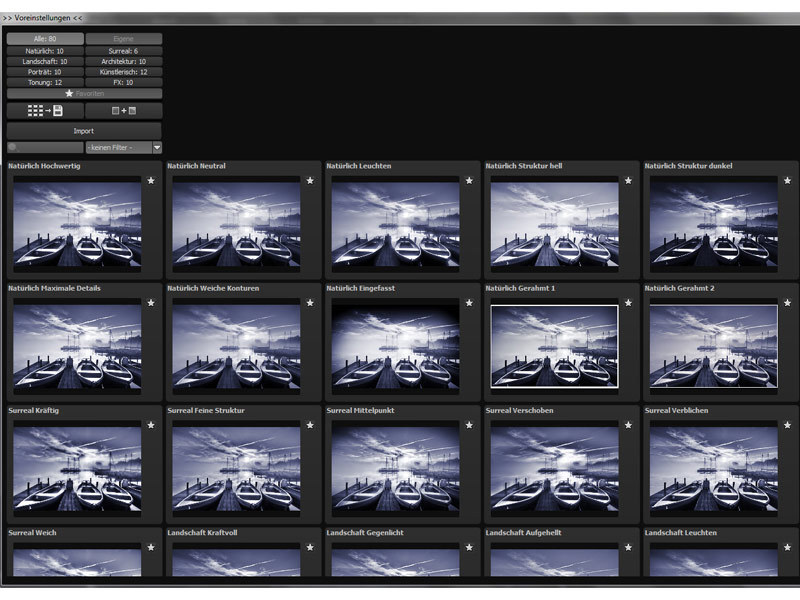Apply the Surreal Mittelpunkt thumbnail
Image resolution: width=800 pixels, height=600 pixels.
(x=395, y=469)
